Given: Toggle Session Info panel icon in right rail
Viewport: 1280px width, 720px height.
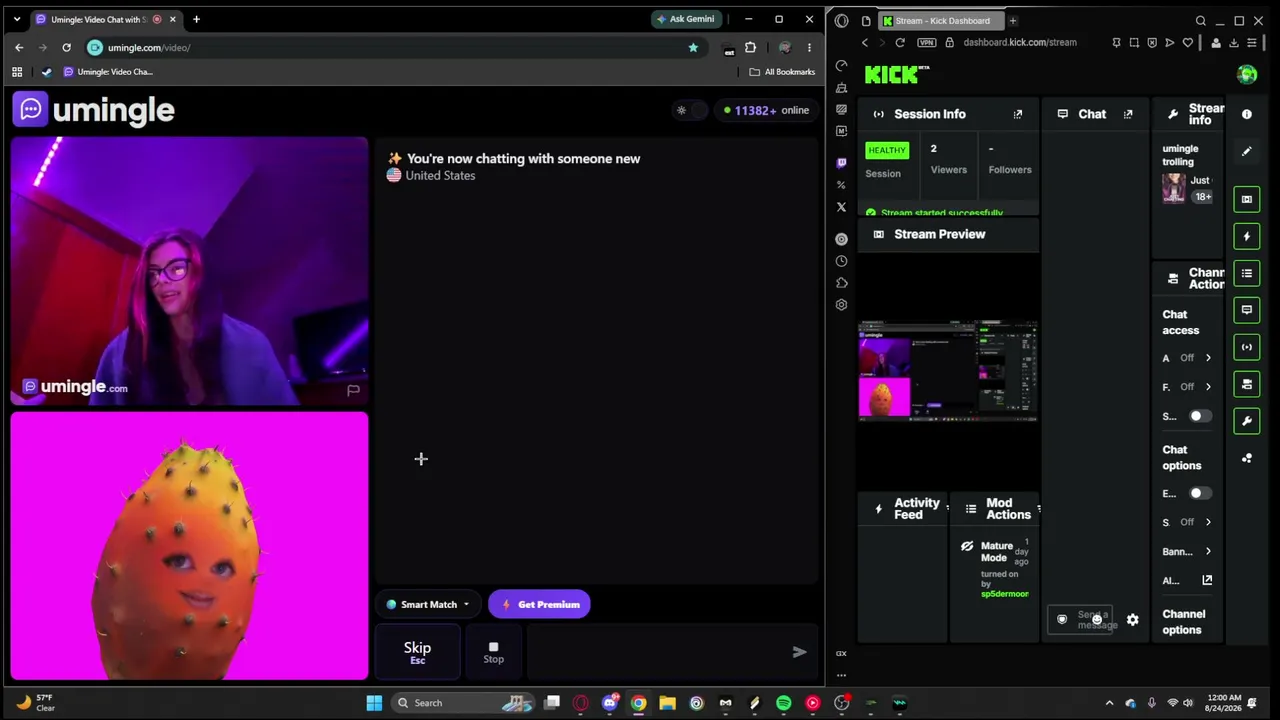Looking at the screenshot, I should [1247, 347].
